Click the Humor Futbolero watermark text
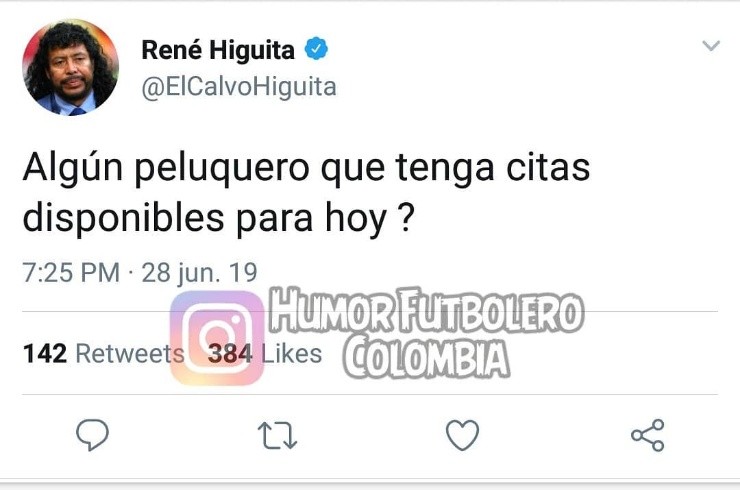 click(x=427, y=310)
